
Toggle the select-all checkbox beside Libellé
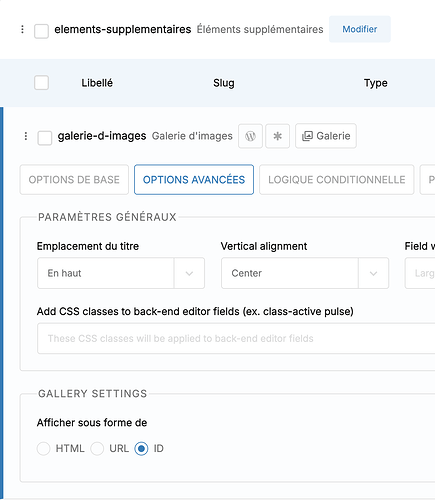tap(41, 83)
